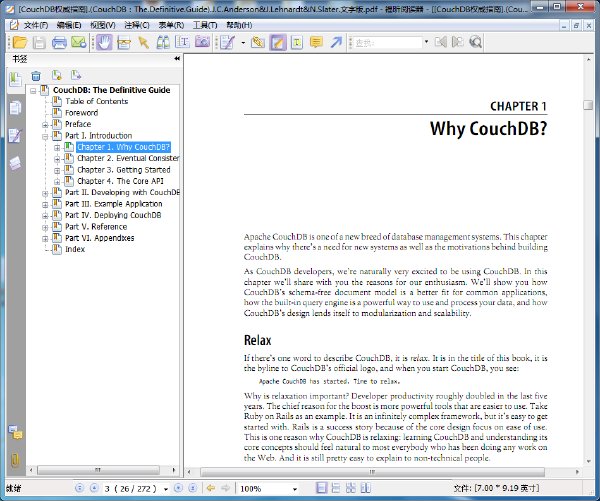Select Part VI. Appendixes bookmark
Screen dimensions: 600x501
99,238
